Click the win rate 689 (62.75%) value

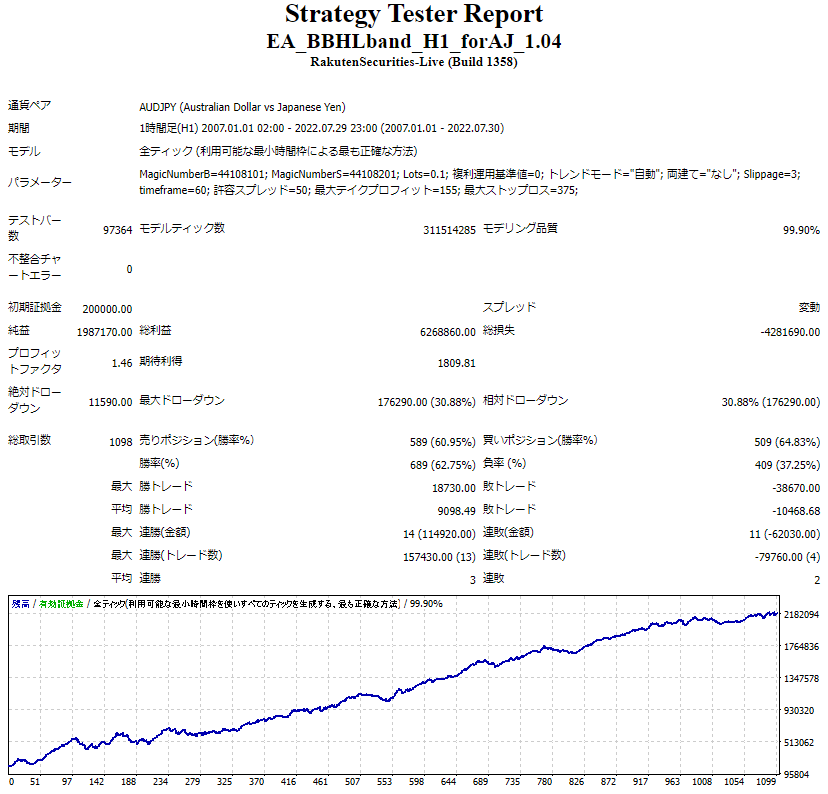click(443, 465)
